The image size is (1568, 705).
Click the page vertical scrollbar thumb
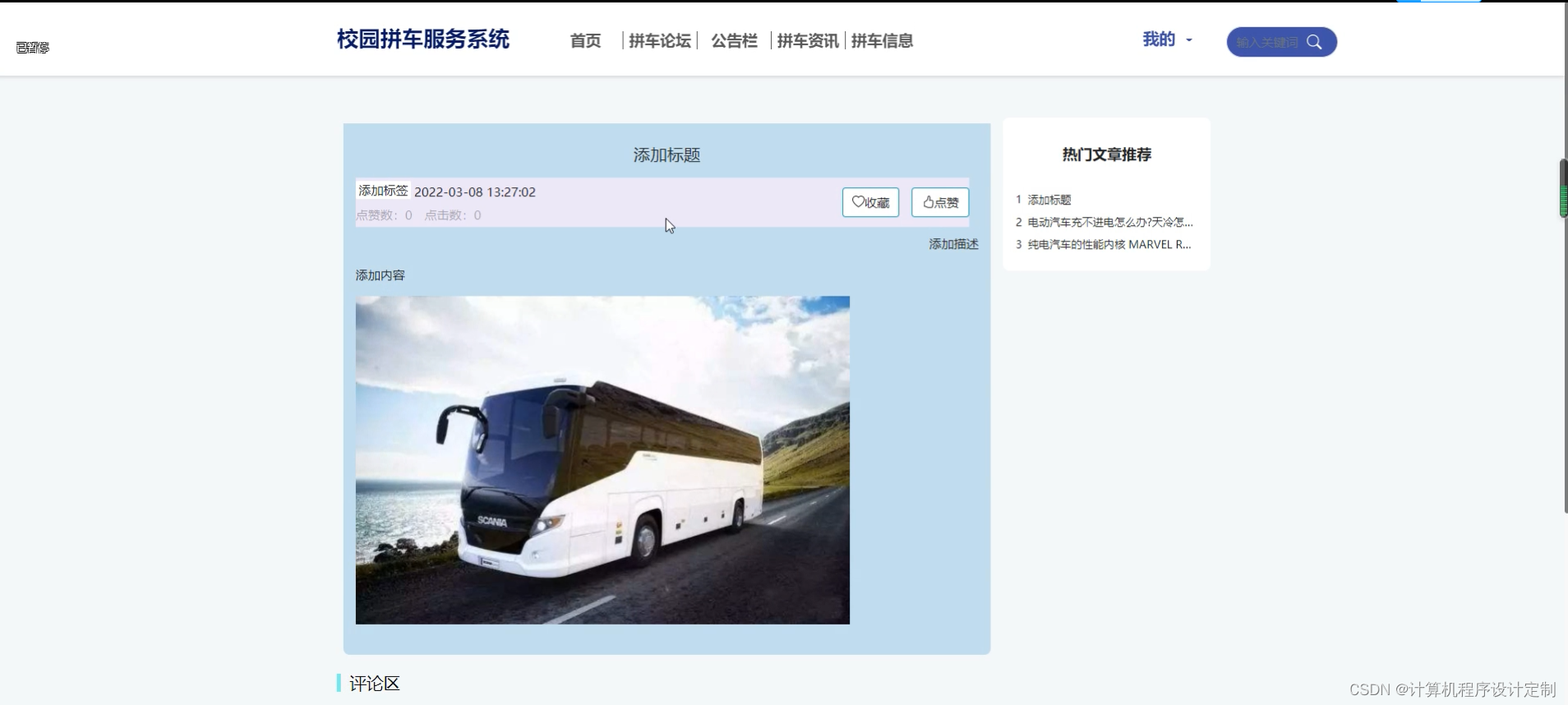[1563, 189]
